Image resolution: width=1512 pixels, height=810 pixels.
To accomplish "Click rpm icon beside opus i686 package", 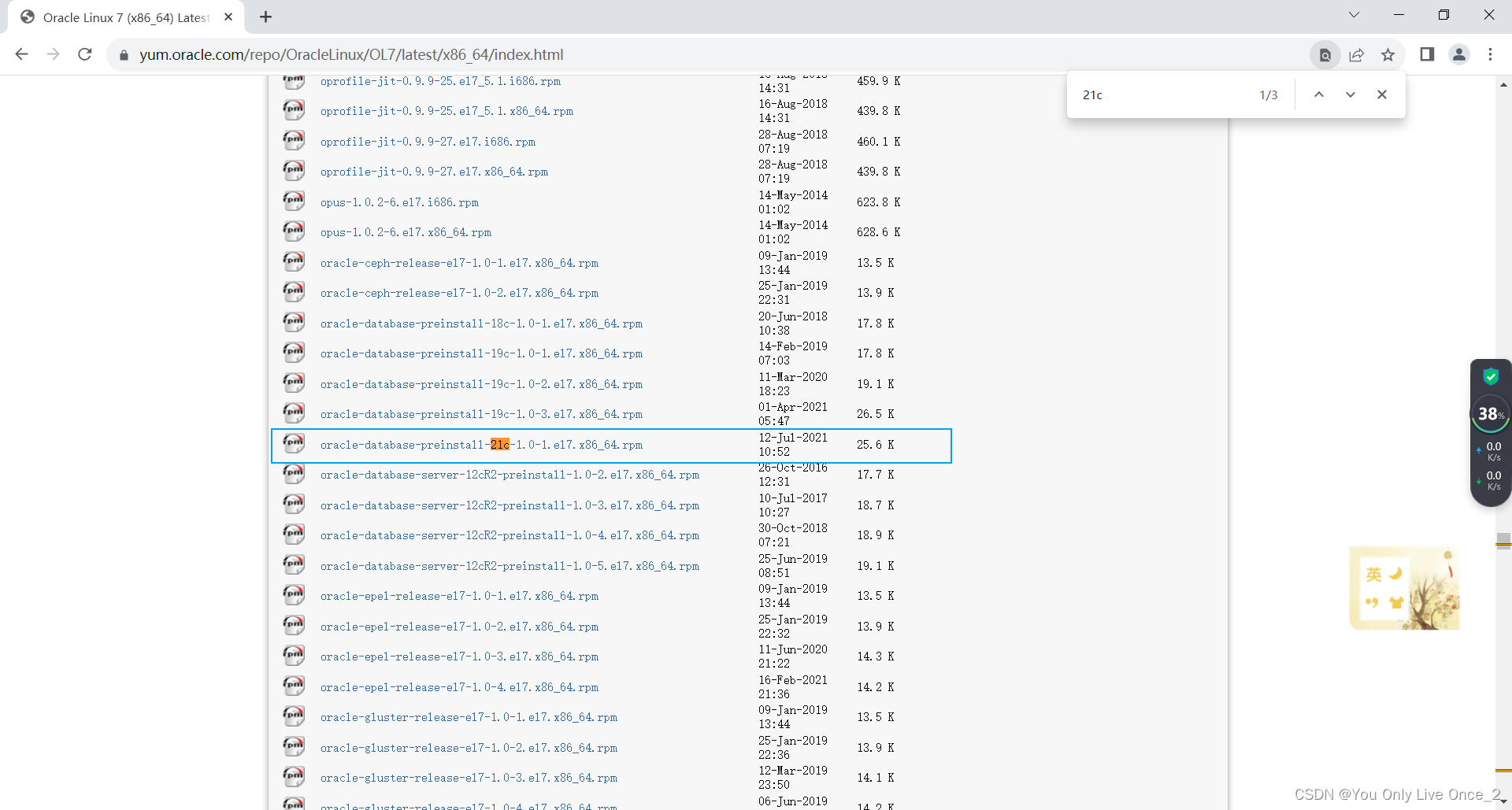I will click(x=294, y=201).
